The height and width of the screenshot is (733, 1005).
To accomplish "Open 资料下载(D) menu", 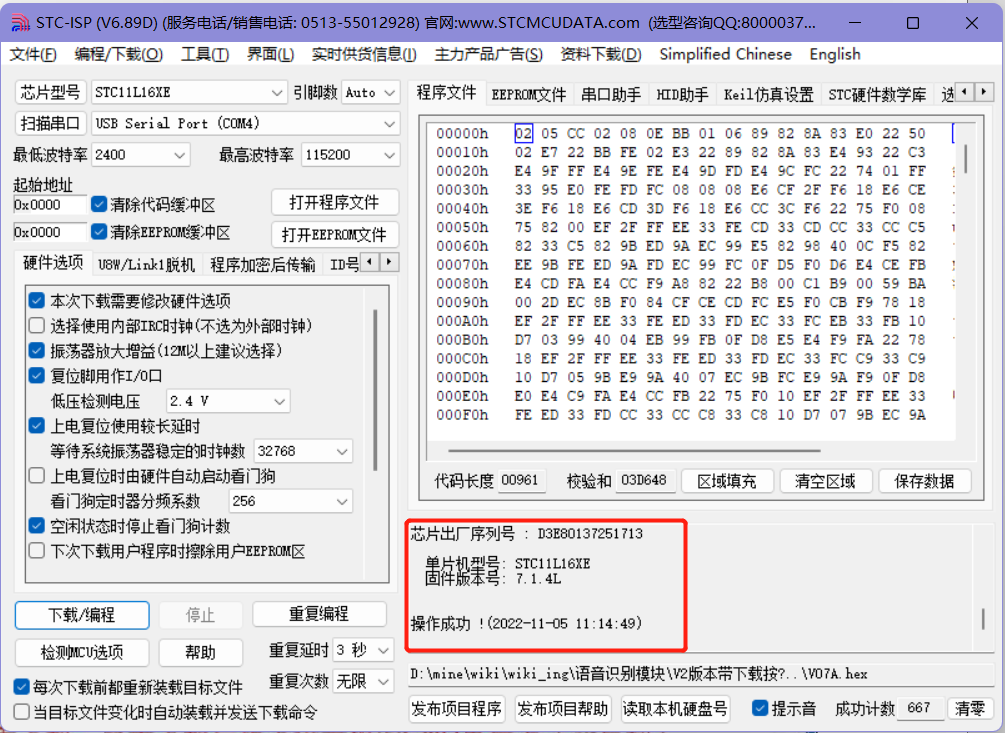I will [601, 54].
